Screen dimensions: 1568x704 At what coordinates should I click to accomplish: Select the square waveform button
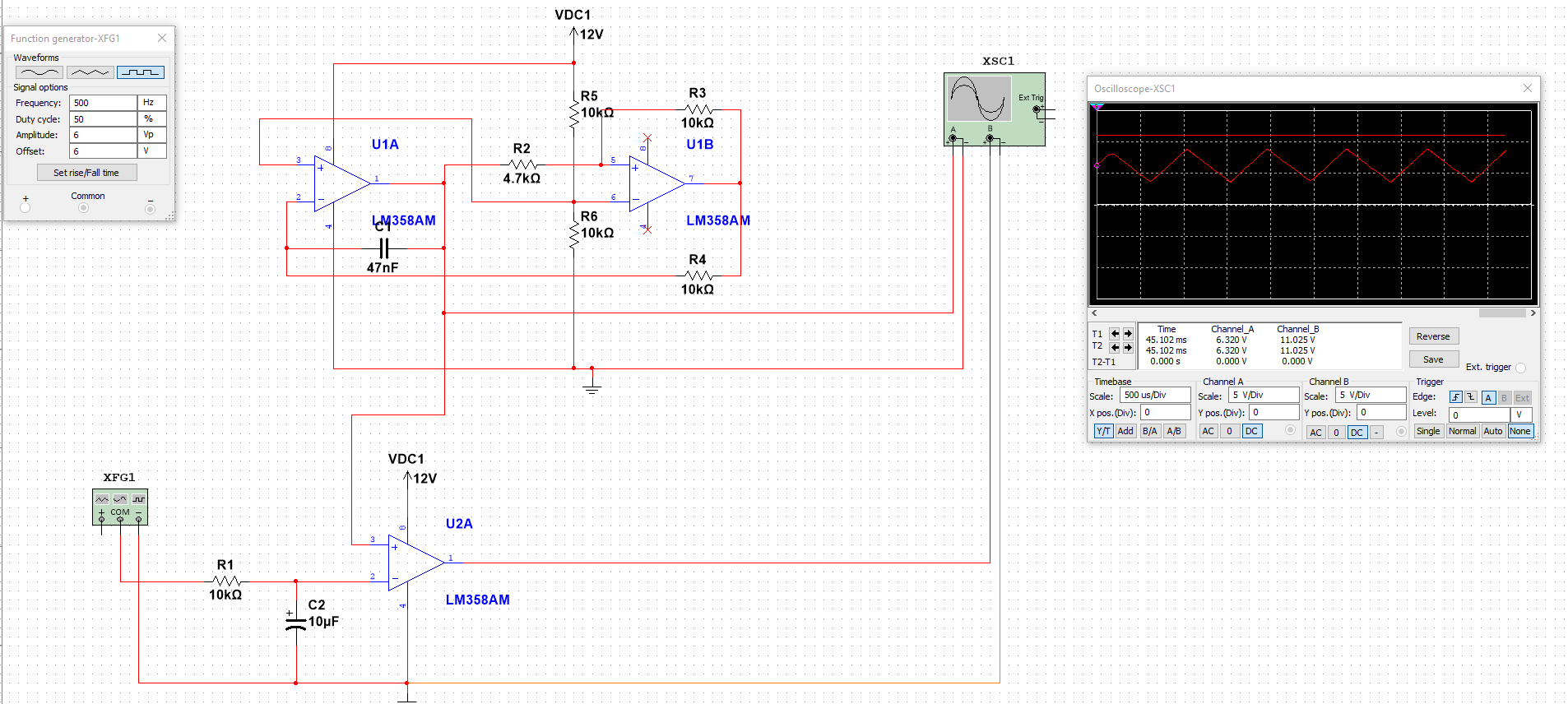click(141, 72)
